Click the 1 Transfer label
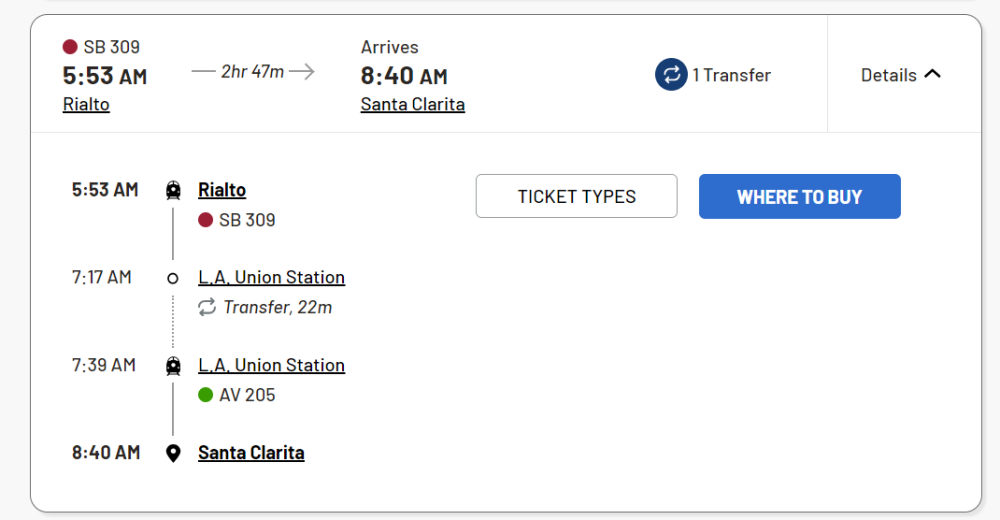The height and width of the screenshot is (520, 1000). (731, 75)
